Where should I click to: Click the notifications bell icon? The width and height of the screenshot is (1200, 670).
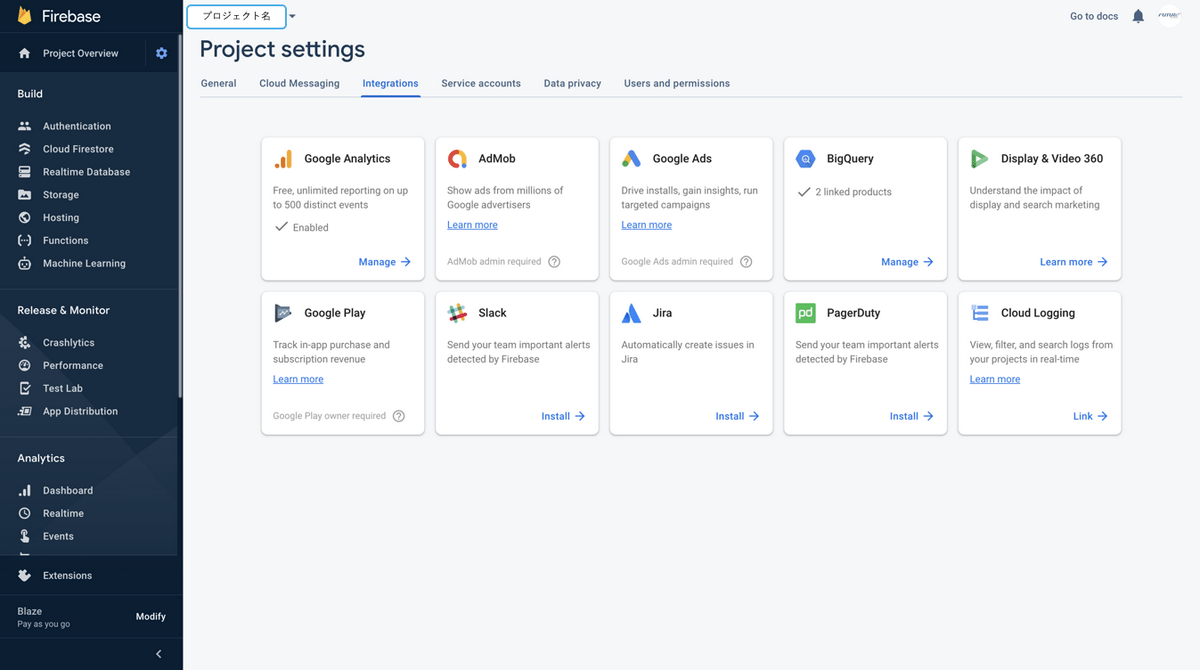pyautogui.click(x=1138, y=16)
